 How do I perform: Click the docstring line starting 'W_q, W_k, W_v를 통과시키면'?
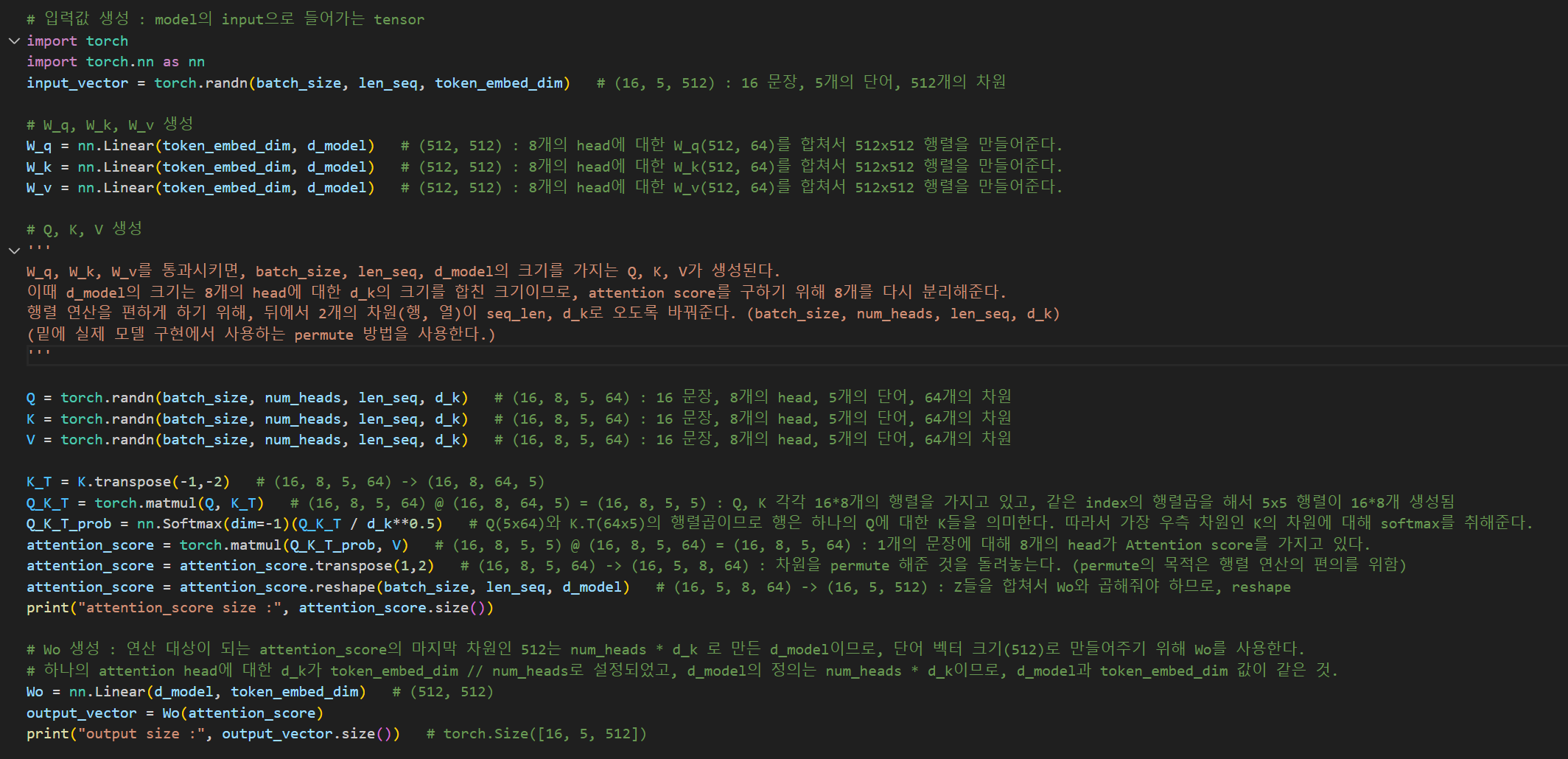click(404, 271)
